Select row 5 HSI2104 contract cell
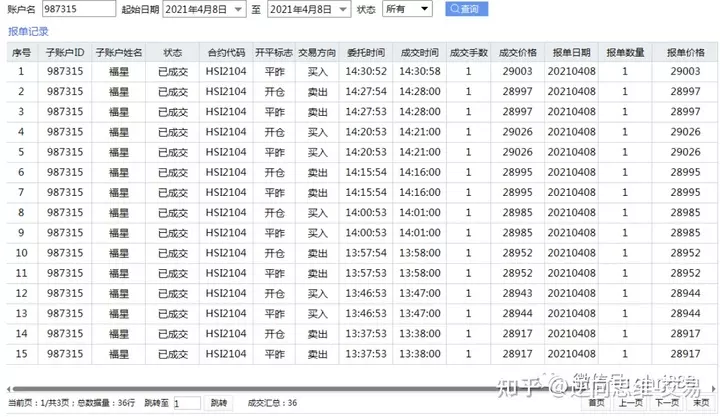Image resolution: width=720 pixels, height=417 pixels. 226,152
